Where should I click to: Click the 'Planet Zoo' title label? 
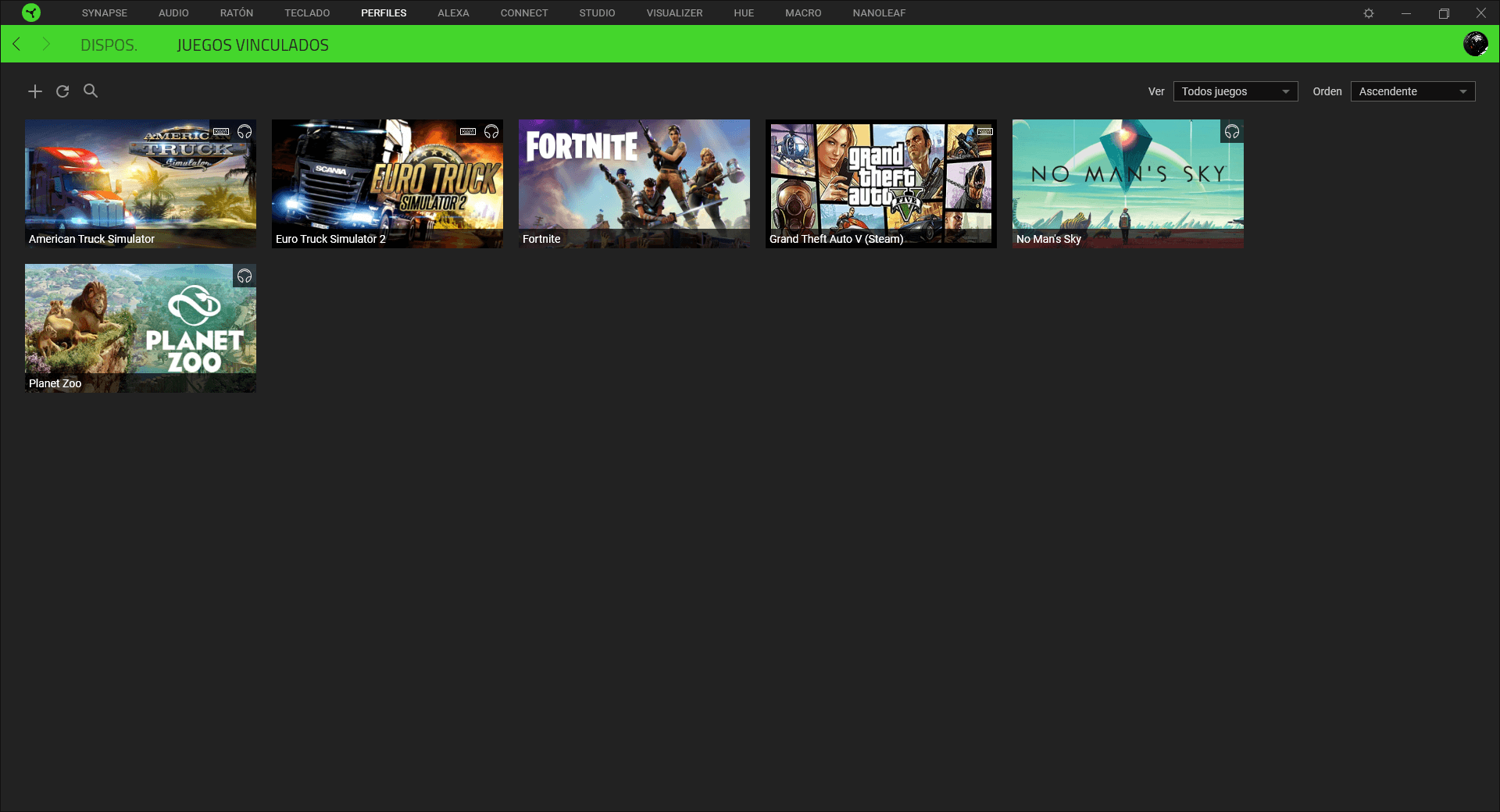(55, 383)
